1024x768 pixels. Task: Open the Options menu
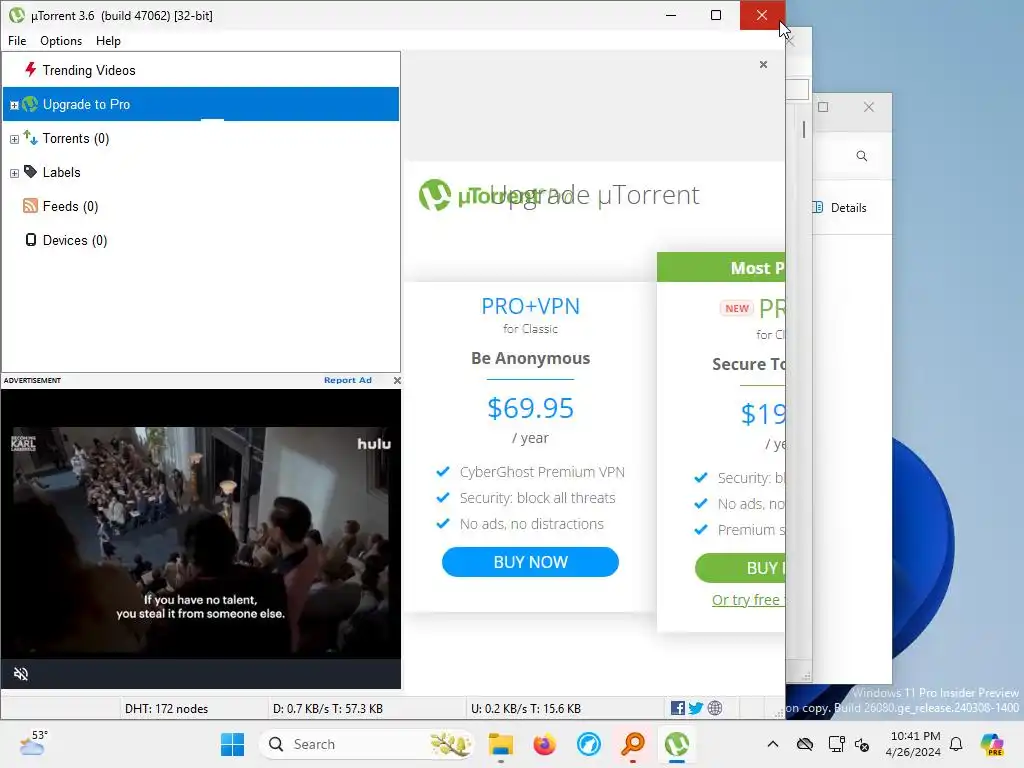(x=61, y=40)
